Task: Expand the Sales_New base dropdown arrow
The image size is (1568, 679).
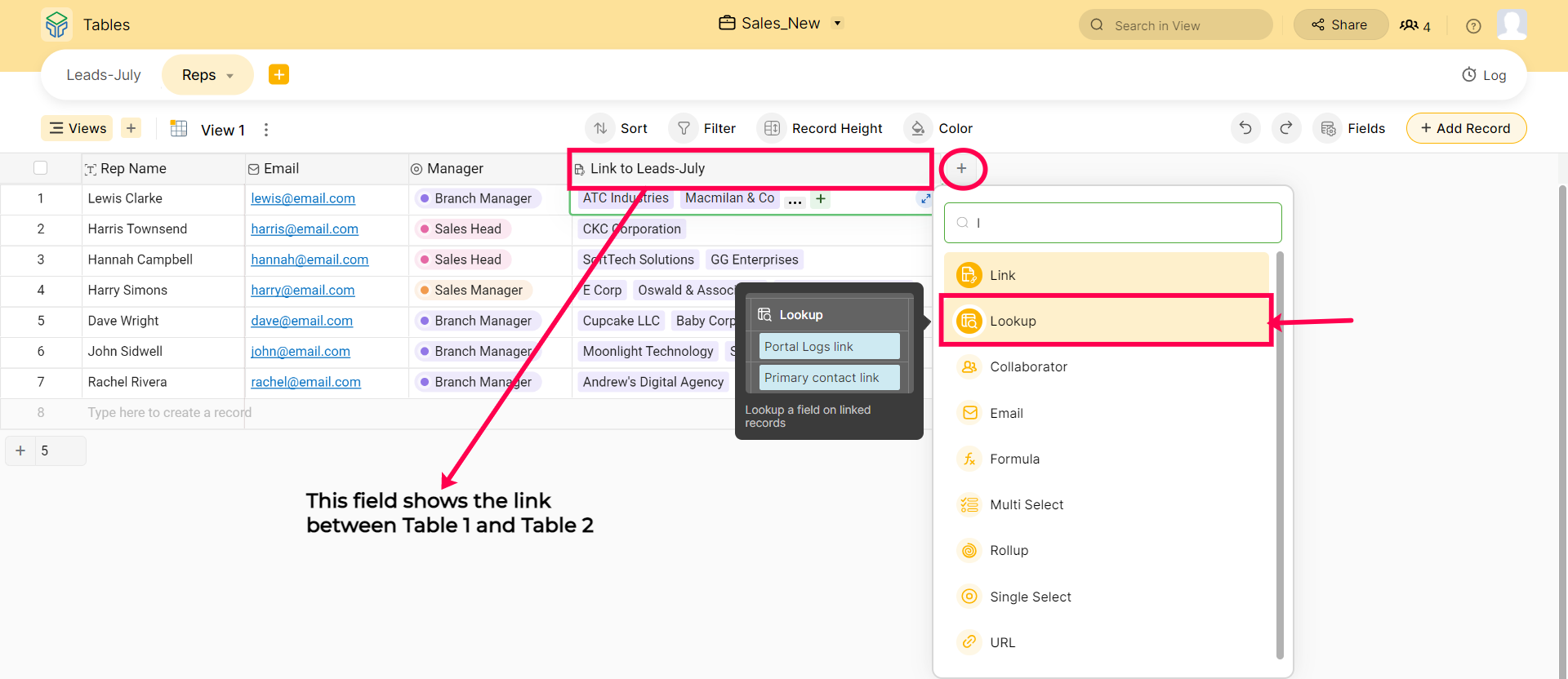Action: pyautogui.click(x=837, y=24)
